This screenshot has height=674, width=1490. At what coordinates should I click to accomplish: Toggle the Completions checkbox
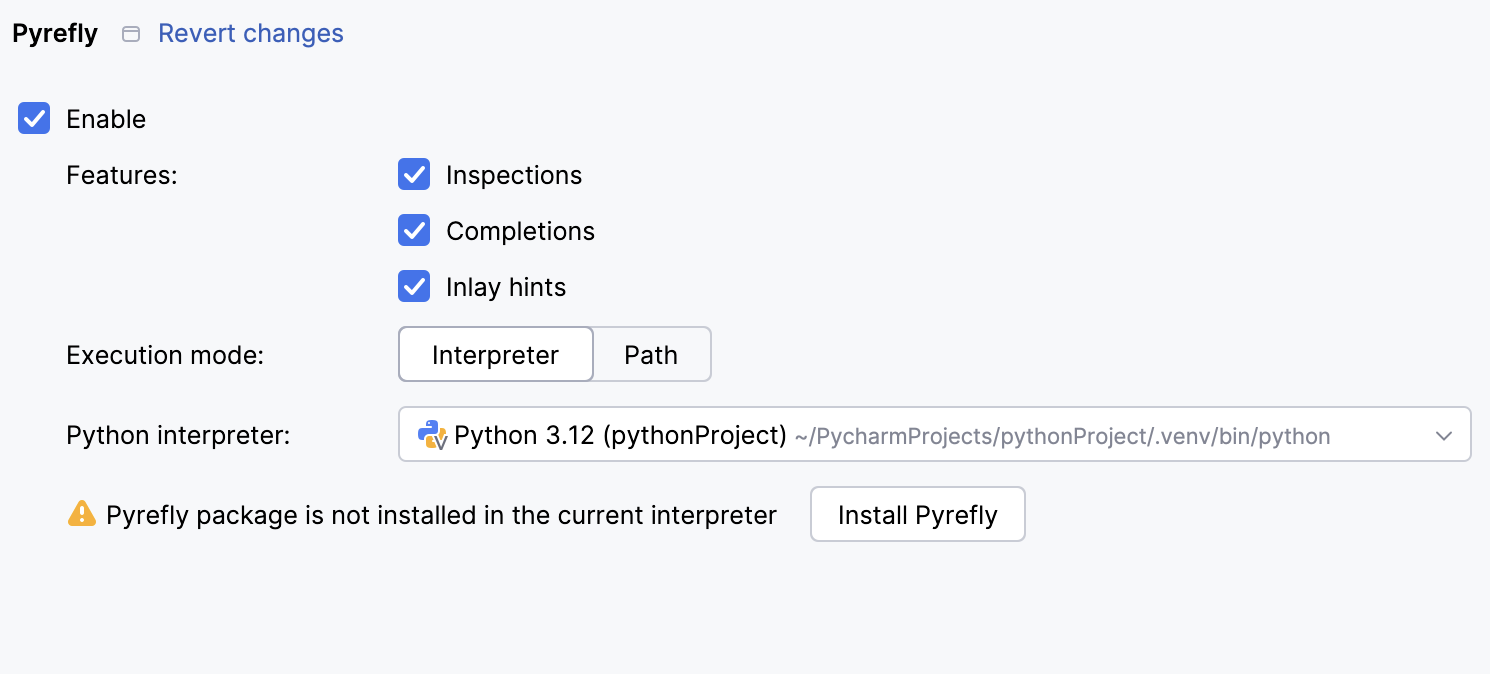point(414,230)
